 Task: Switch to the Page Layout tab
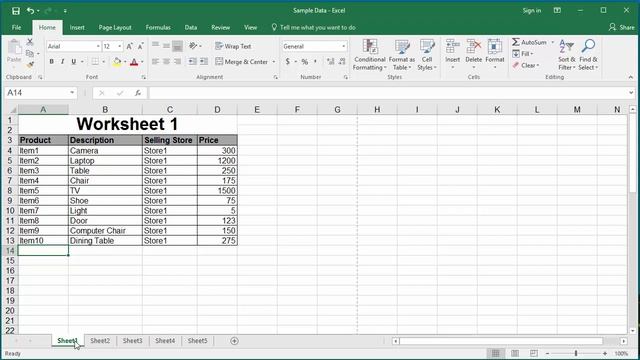pos(115,27)
